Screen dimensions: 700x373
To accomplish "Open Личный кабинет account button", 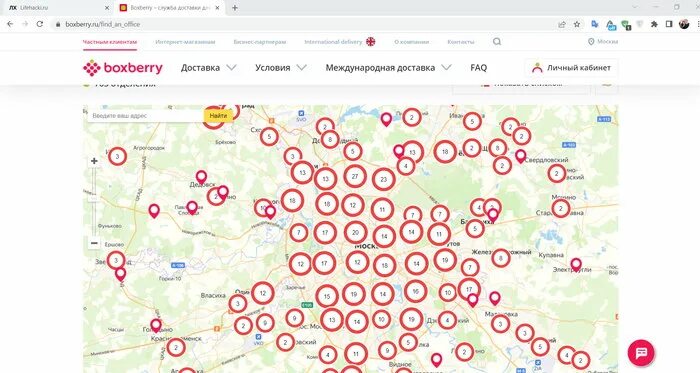I will point(571,68).
